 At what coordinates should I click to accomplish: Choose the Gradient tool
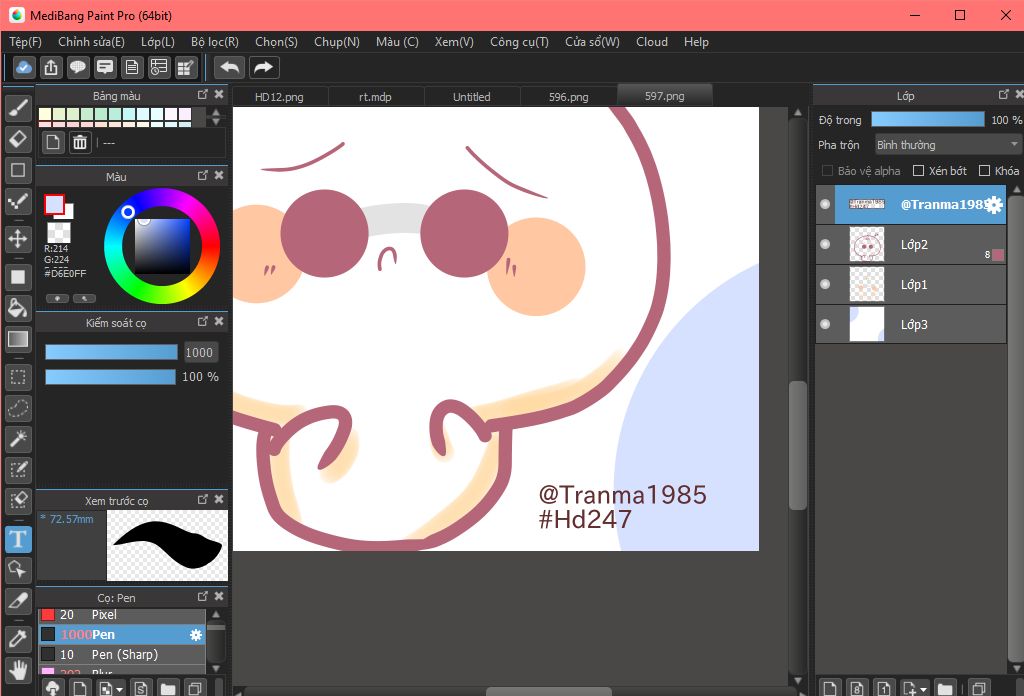coord(18,338)
